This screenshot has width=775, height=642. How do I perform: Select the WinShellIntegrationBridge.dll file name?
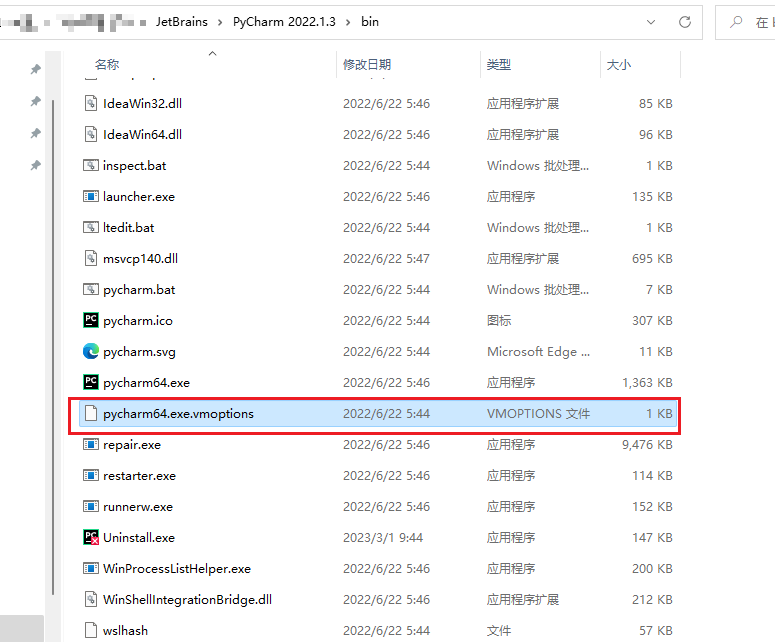187,599
